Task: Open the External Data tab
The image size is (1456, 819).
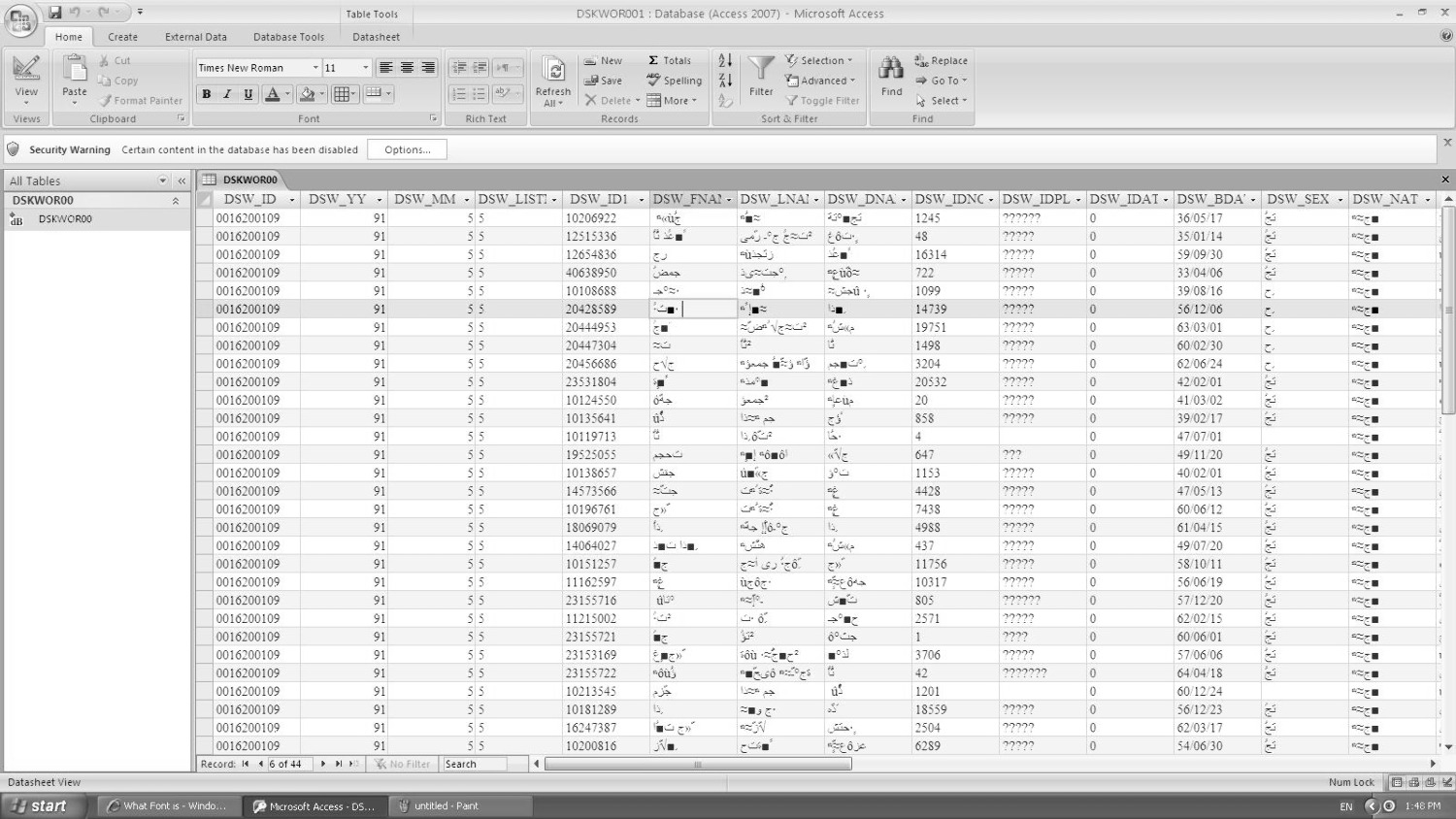Action: click(x=195, y=37)
